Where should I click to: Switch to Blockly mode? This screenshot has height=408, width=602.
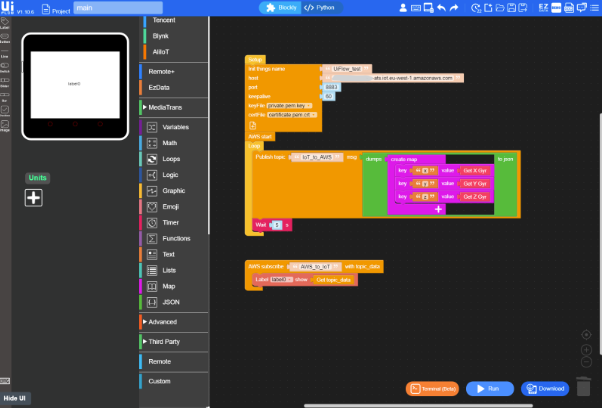[281, 8]
